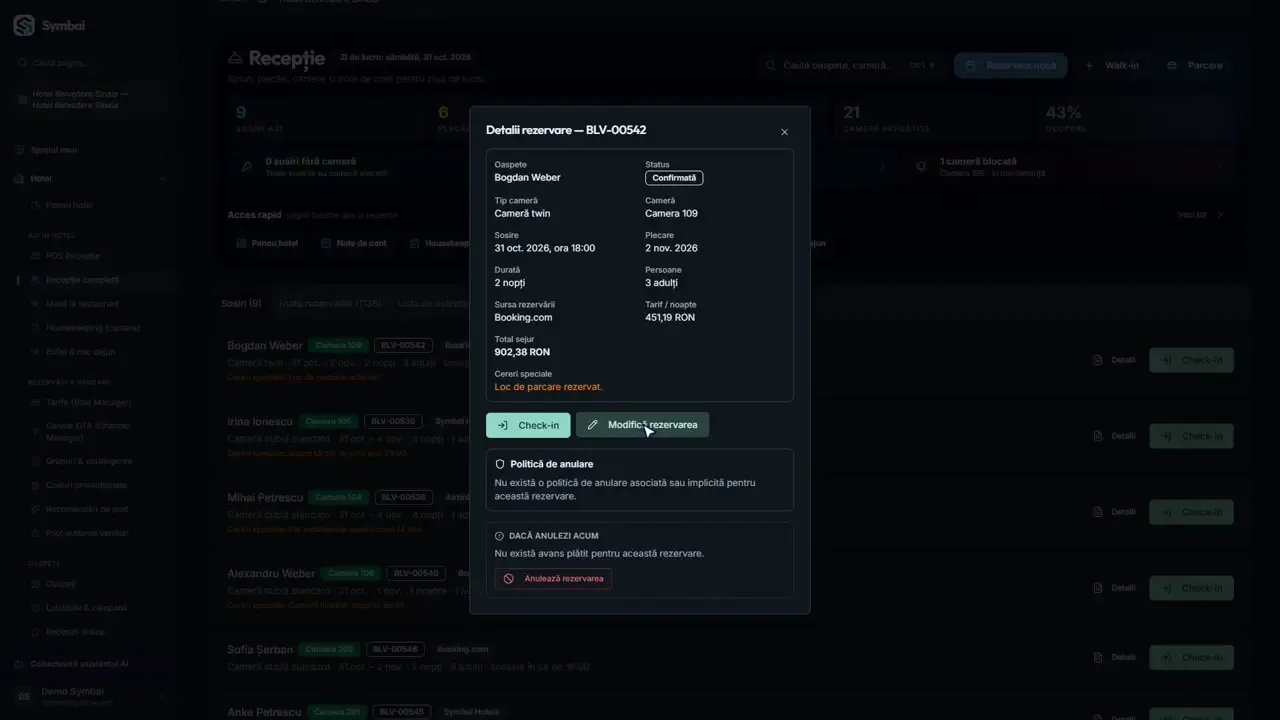Click the Coduri promoționale sidebar icon

[35, 485]
